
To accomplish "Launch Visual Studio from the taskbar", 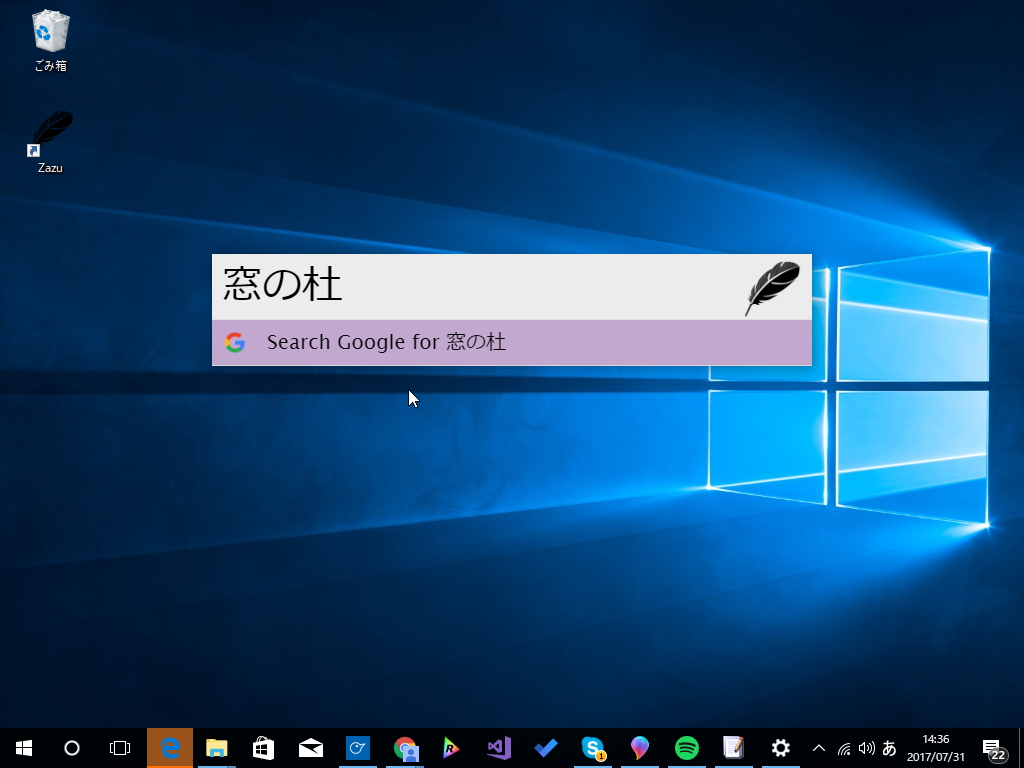I will click(498, 747).
